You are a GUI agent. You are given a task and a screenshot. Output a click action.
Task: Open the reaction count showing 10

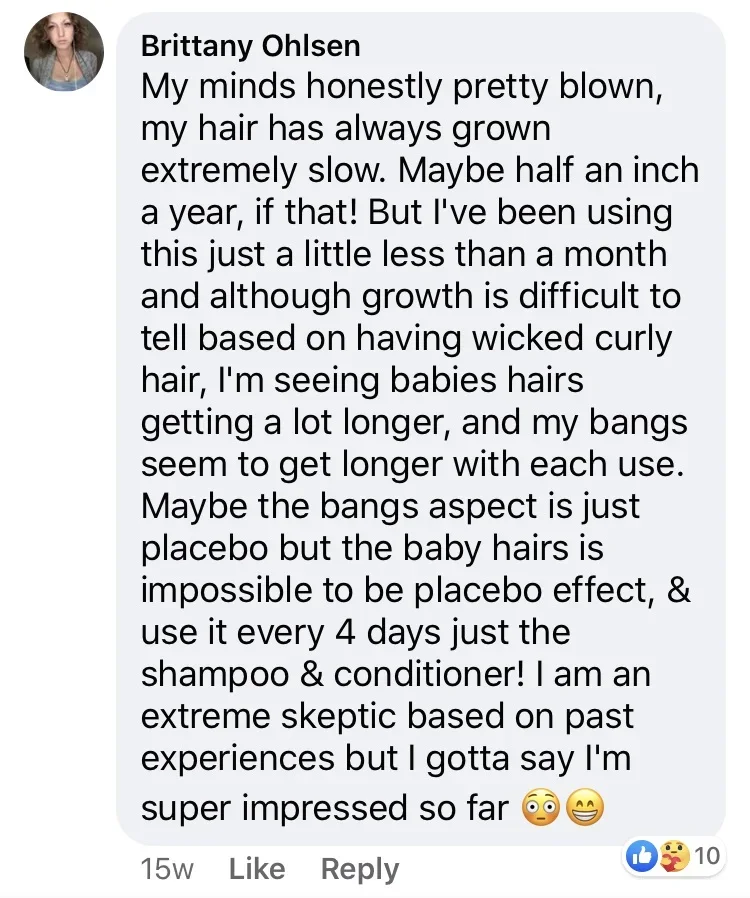[706, 856]
